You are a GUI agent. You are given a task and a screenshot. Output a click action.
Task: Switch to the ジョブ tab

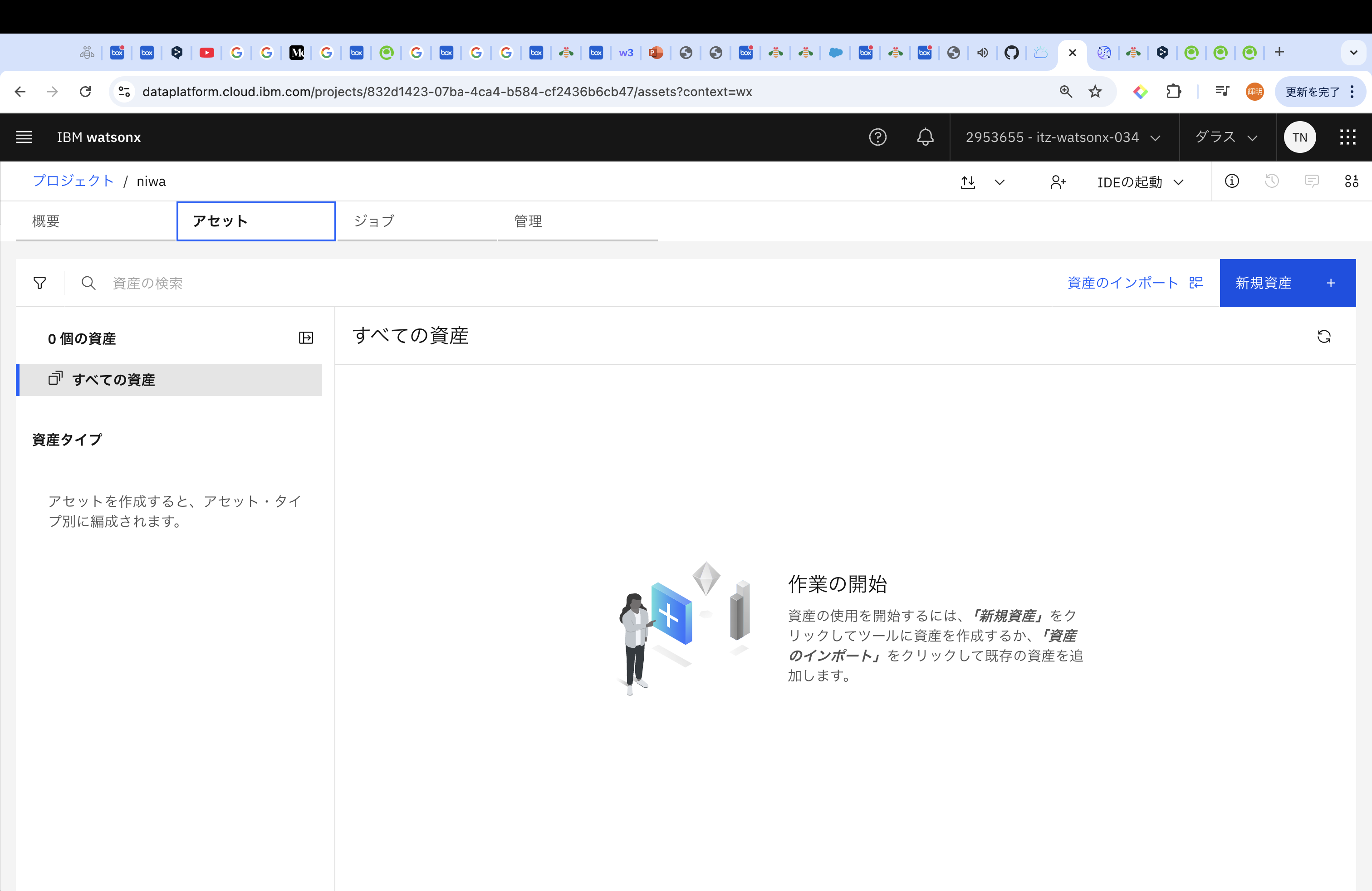[374, 221]
